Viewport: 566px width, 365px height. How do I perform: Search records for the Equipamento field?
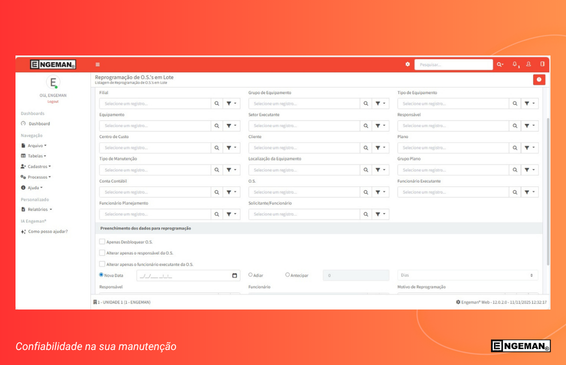pyautogui.click(x=217, y=126)
